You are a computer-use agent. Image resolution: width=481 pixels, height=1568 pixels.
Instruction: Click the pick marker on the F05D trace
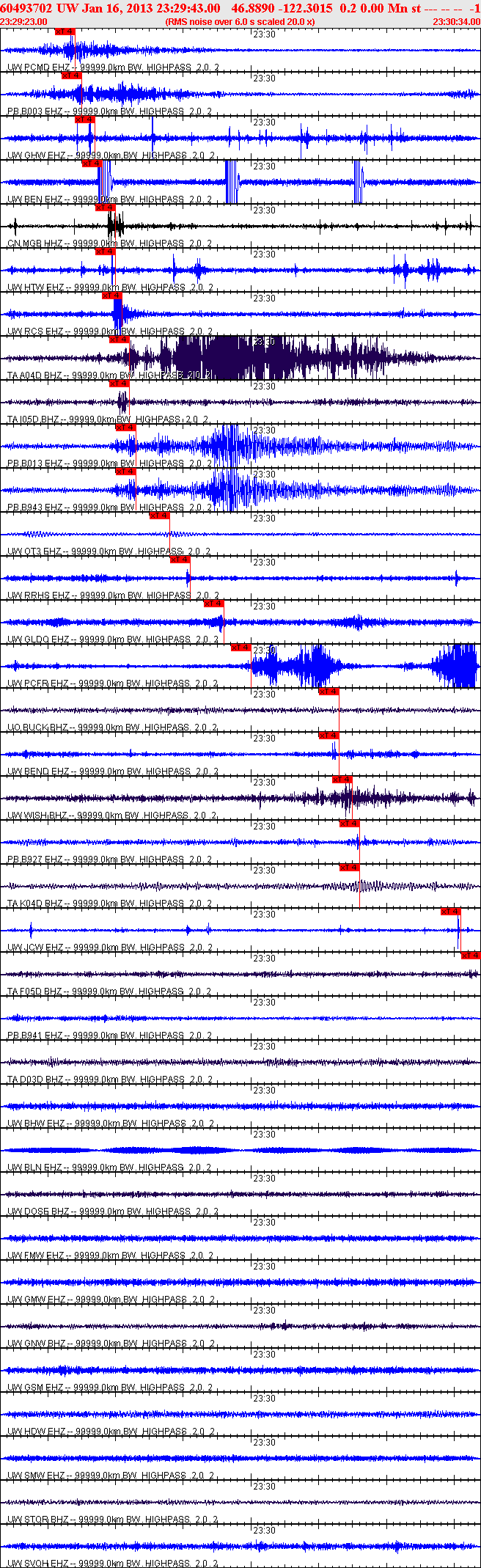click(471, 956)
